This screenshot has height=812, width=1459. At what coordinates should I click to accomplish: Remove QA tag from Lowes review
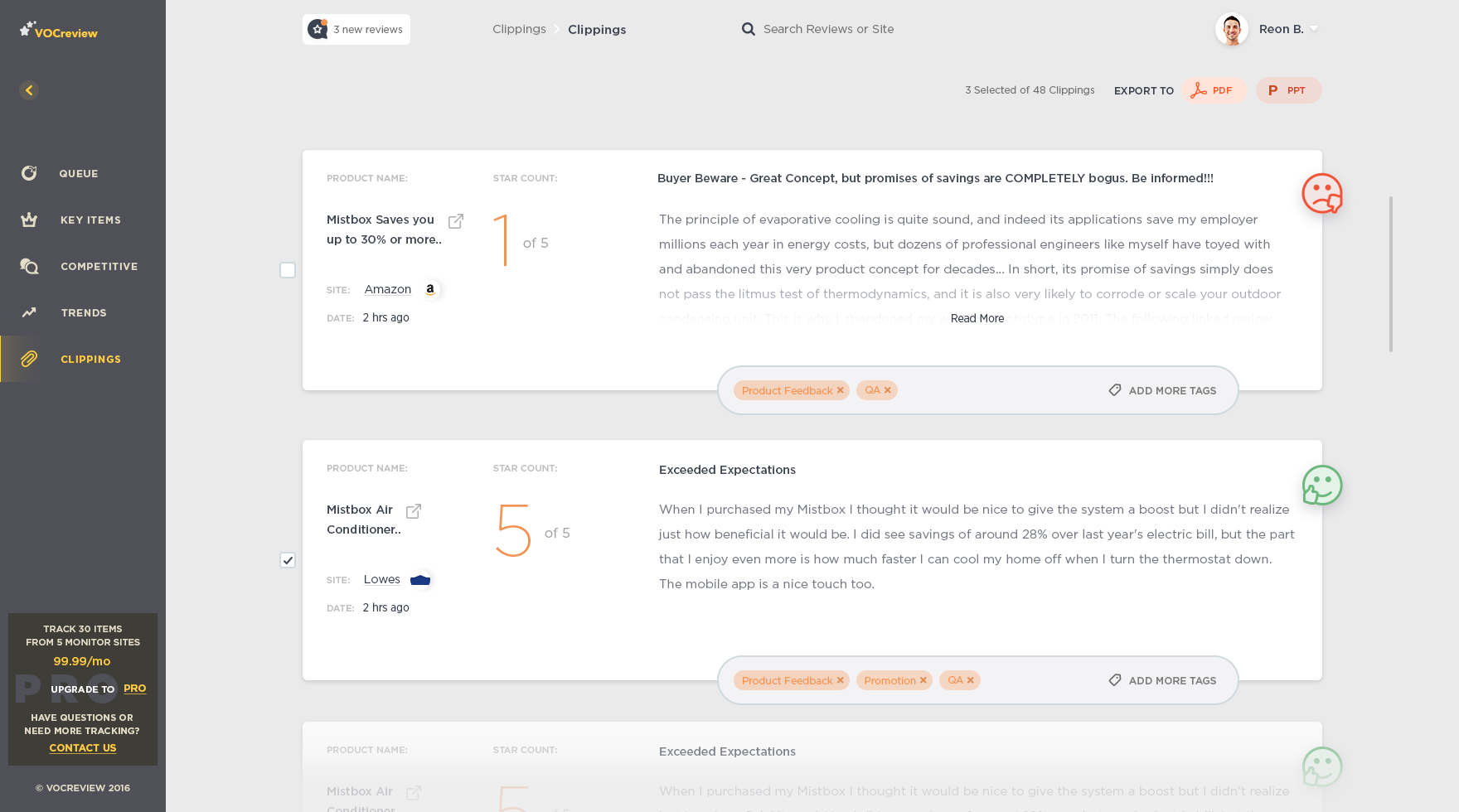[x=970, y=680]
